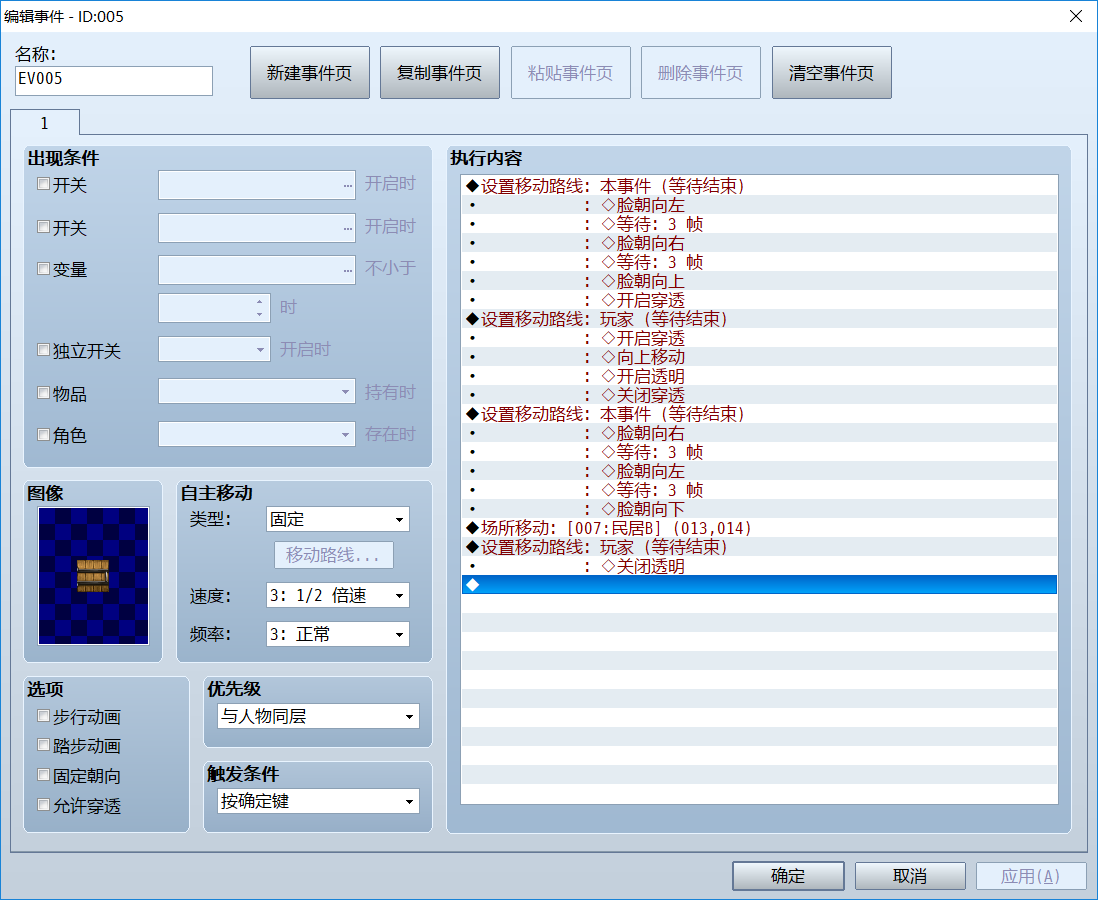Select the last 设置移动路线: 玩家 command
1098x900 pixels.
pyautogui.click(x=759, y=546)
